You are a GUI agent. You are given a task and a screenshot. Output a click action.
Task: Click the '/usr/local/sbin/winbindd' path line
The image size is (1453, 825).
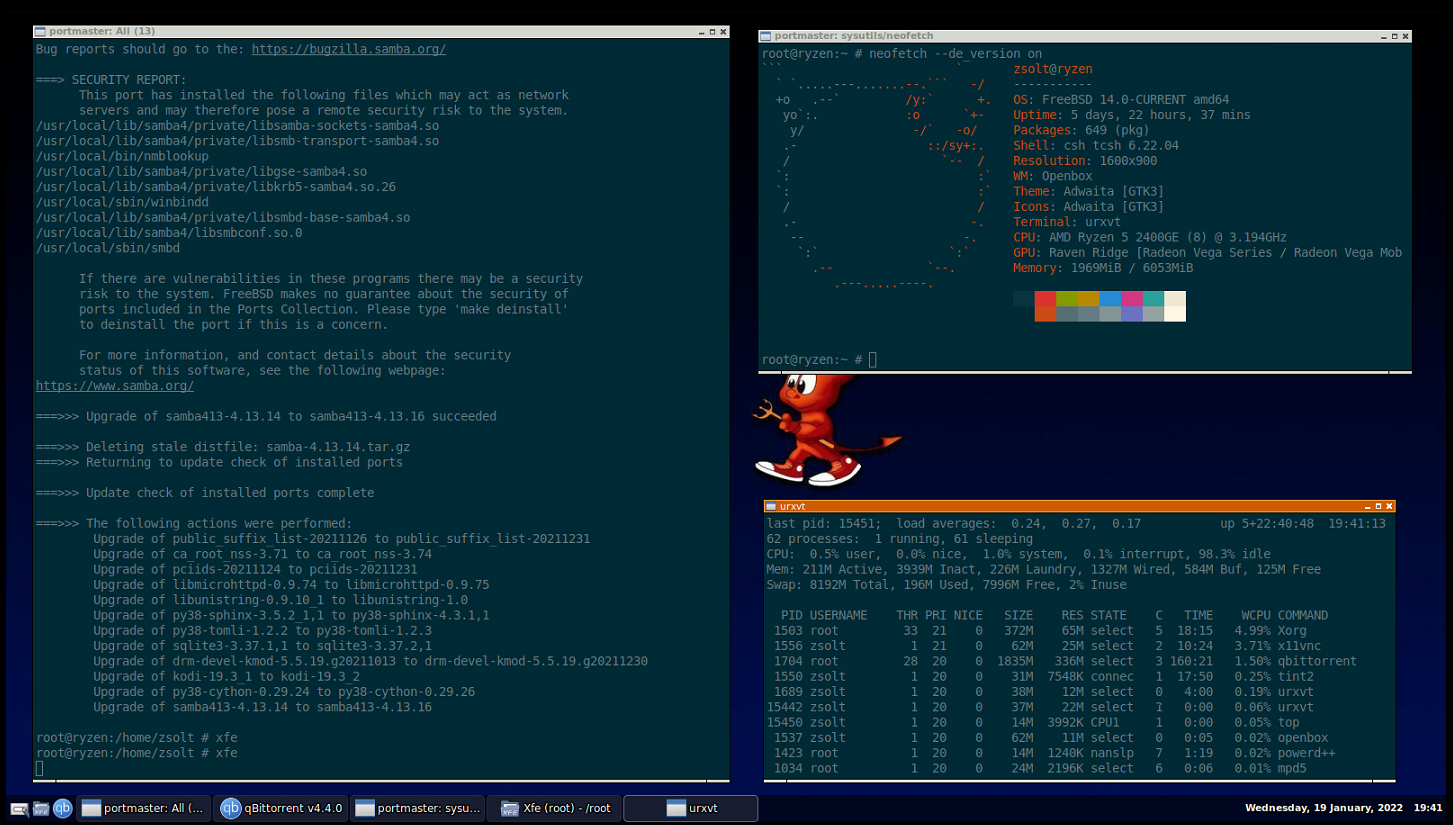122,202
